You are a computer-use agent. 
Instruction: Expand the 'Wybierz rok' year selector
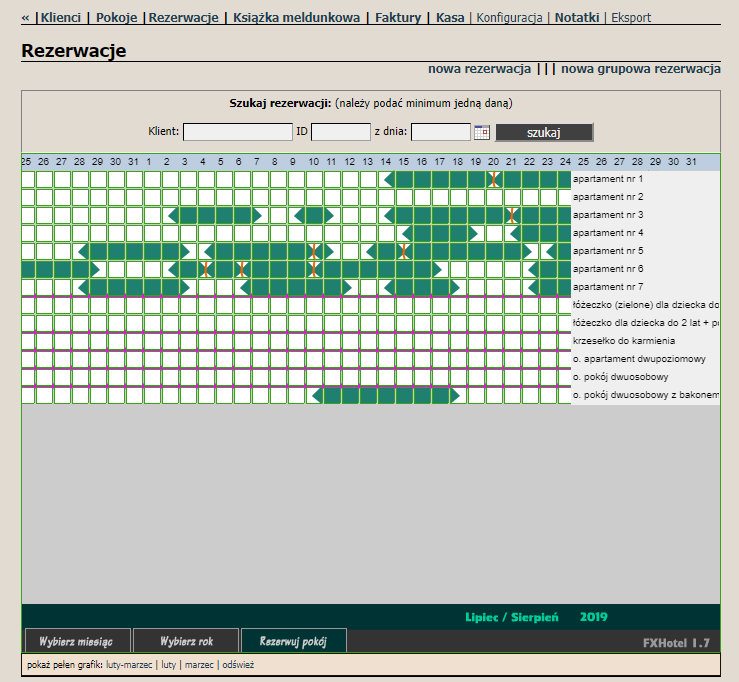[185, 641]
